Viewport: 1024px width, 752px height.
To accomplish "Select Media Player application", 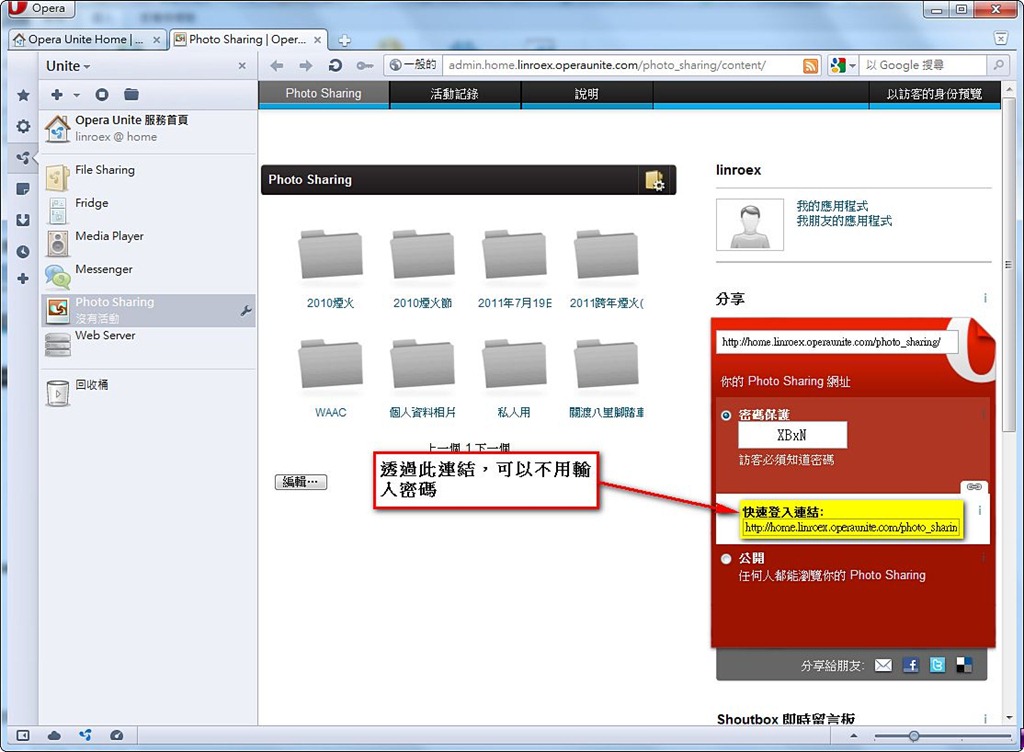I will 147,243.
